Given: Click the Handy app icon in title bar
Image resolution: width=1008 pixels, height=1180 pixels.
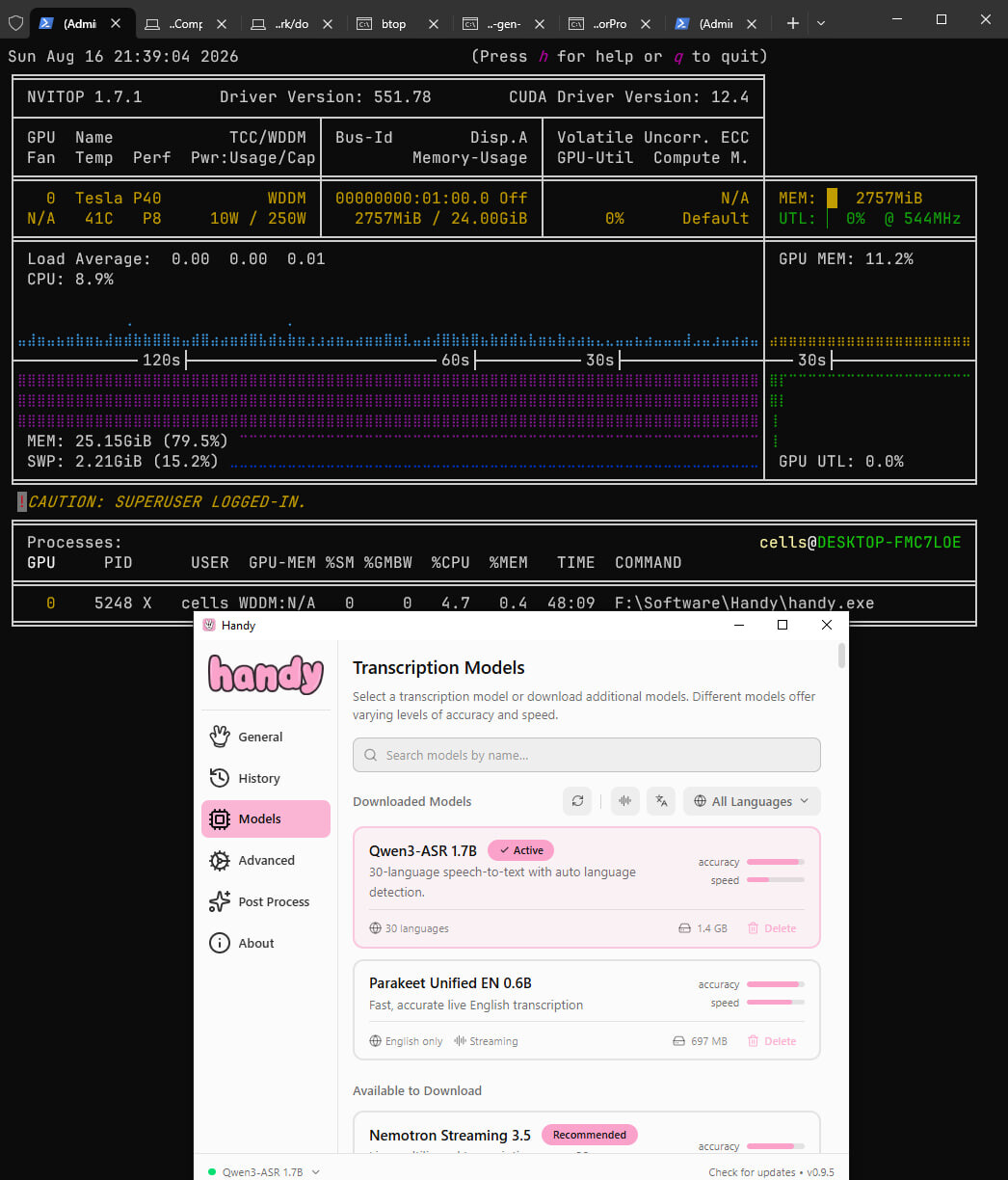Looking at the screenshot, I should (x=209, y=625).
